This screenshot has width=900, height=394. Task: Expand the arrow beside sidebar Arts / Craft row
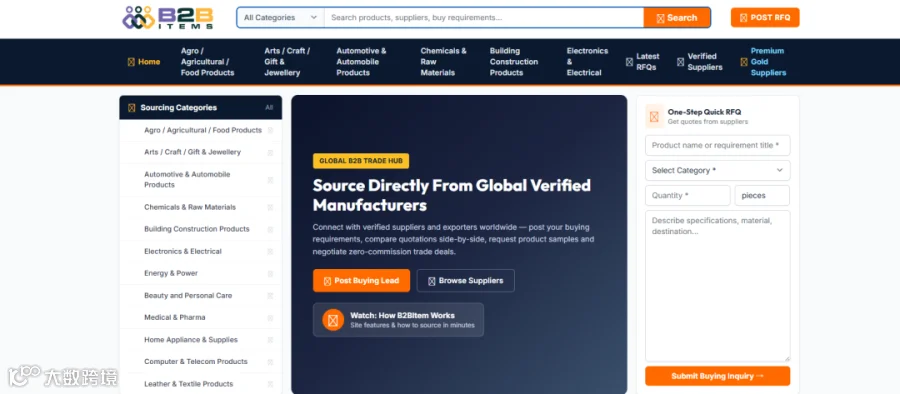[x=270, y=153]
